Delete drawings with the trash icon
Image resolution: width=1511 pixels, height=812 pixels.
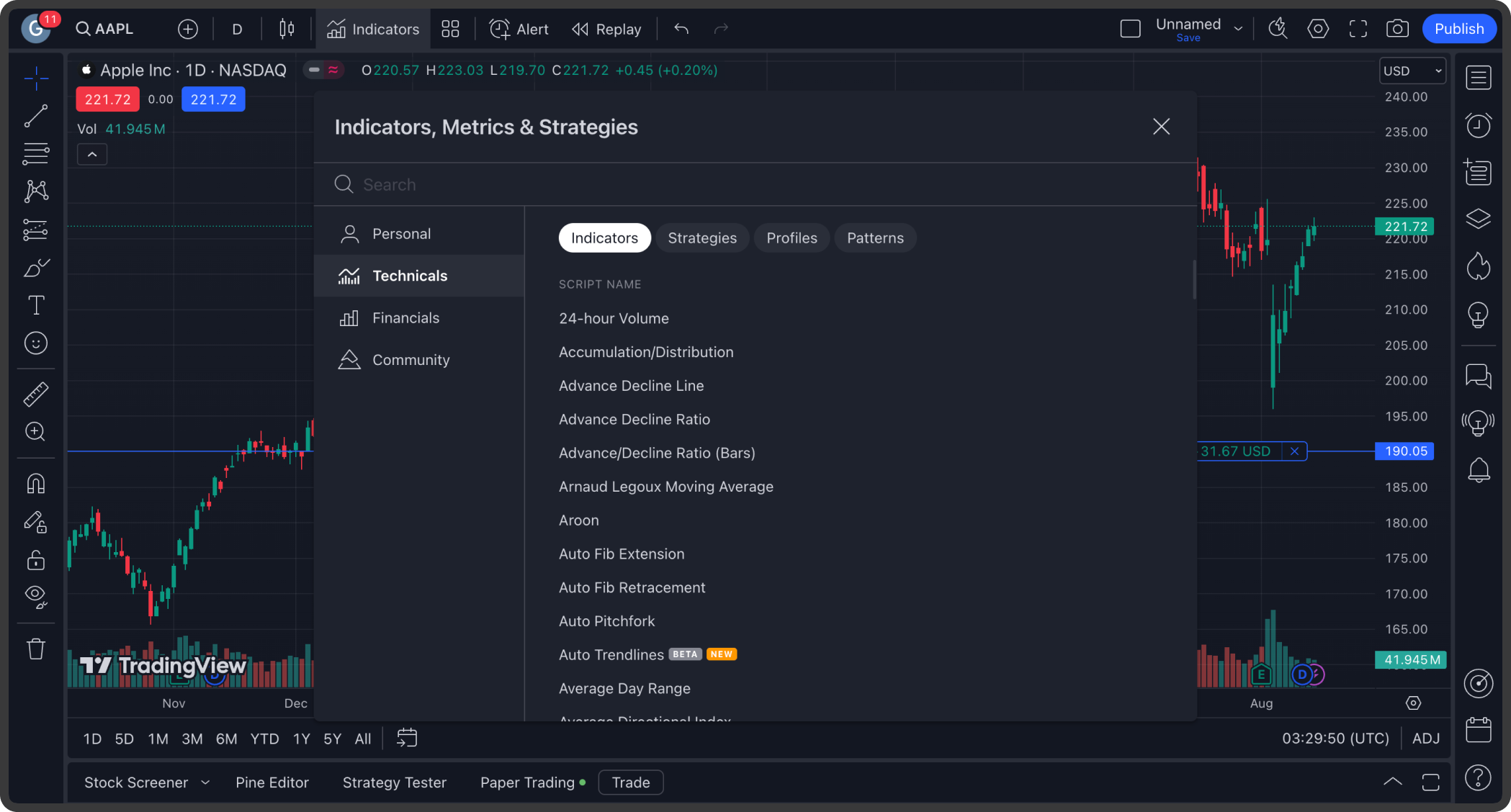coord(36,649)
